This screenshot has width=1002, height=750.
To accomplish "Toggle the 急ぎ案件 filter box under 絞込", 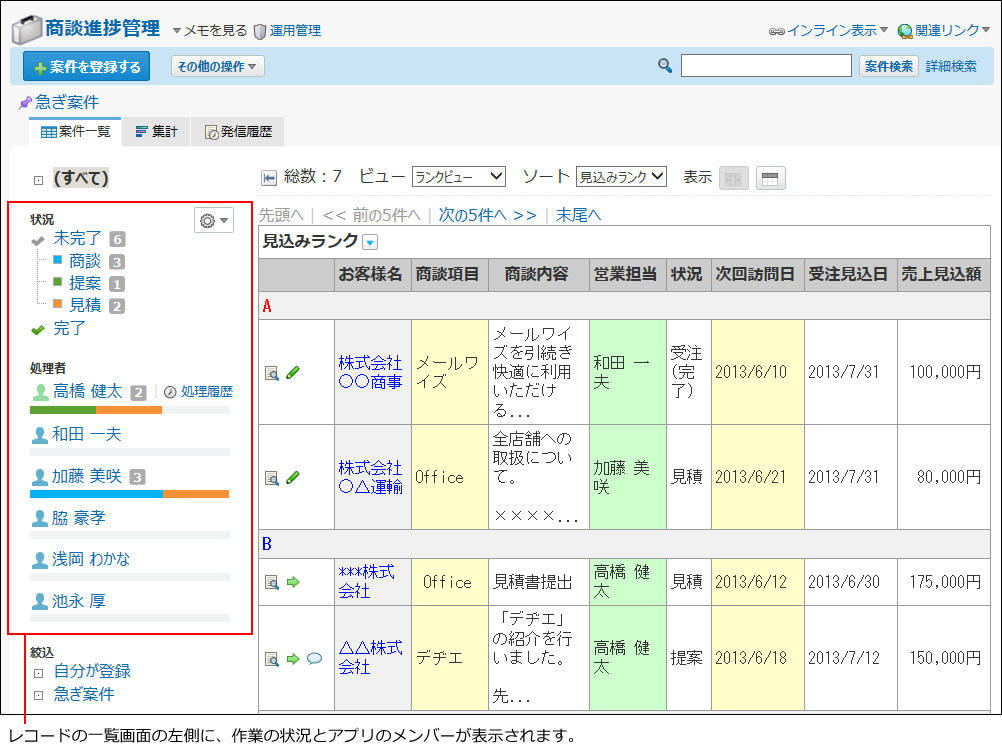I will tap(38, 696).
